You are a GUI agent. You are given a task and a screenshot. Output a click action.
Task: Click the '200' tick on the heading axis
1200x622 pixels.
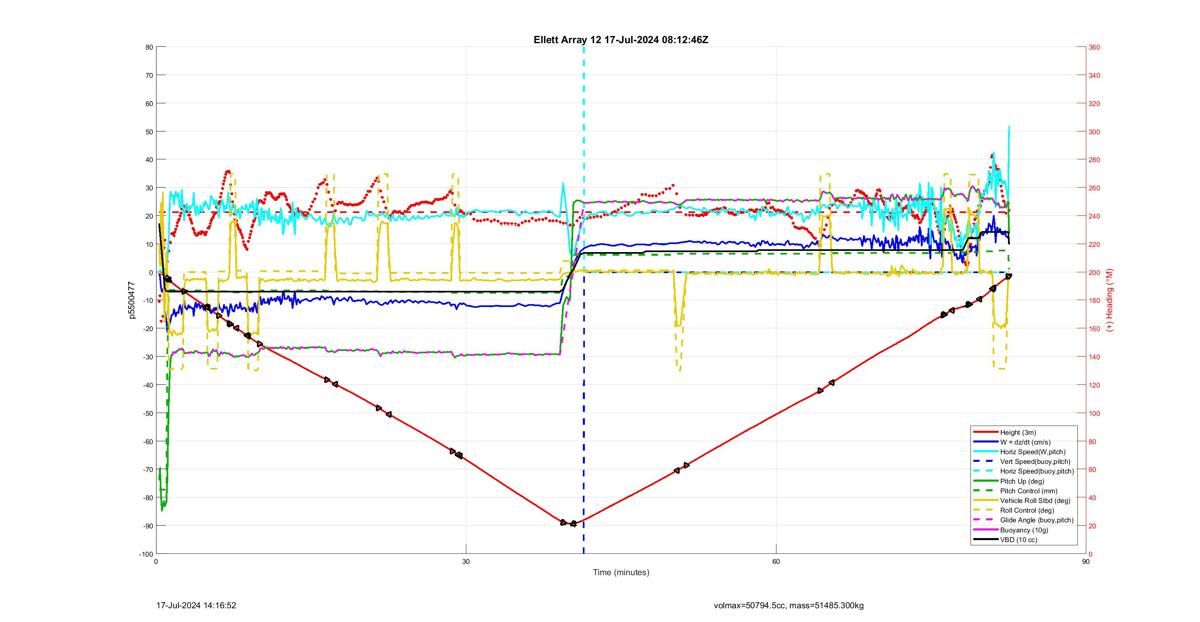pos(1095,272)
